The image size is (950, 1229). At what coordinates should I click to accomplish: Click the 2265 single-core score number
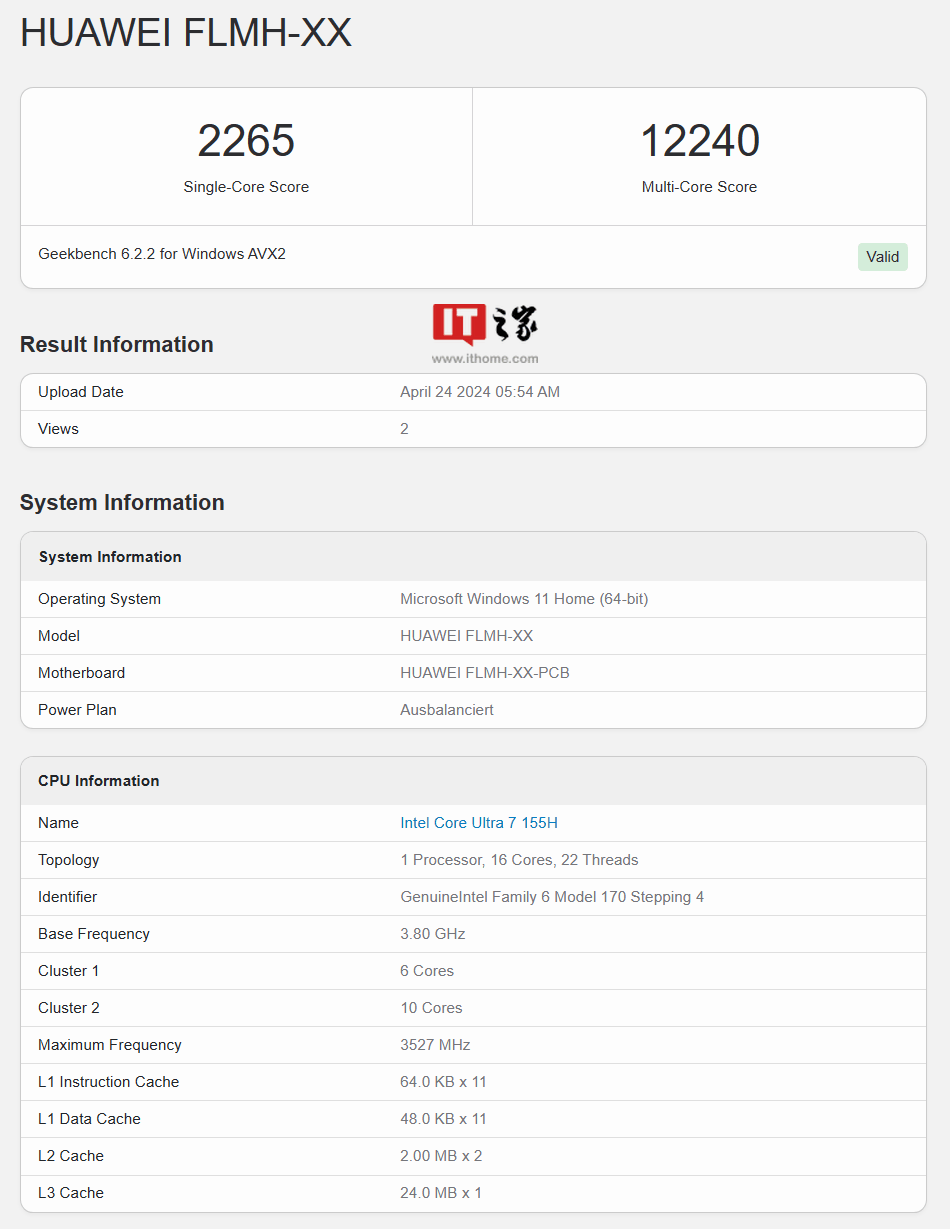[x=246, y=141]
